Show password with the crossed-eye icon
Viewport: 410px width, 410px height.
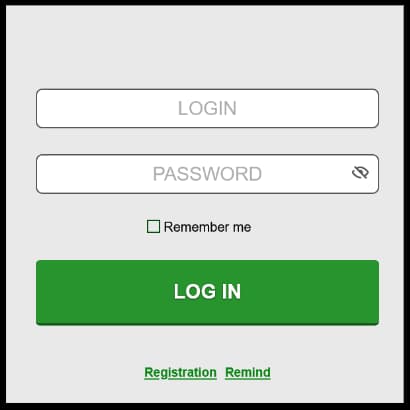click(360, 173)
